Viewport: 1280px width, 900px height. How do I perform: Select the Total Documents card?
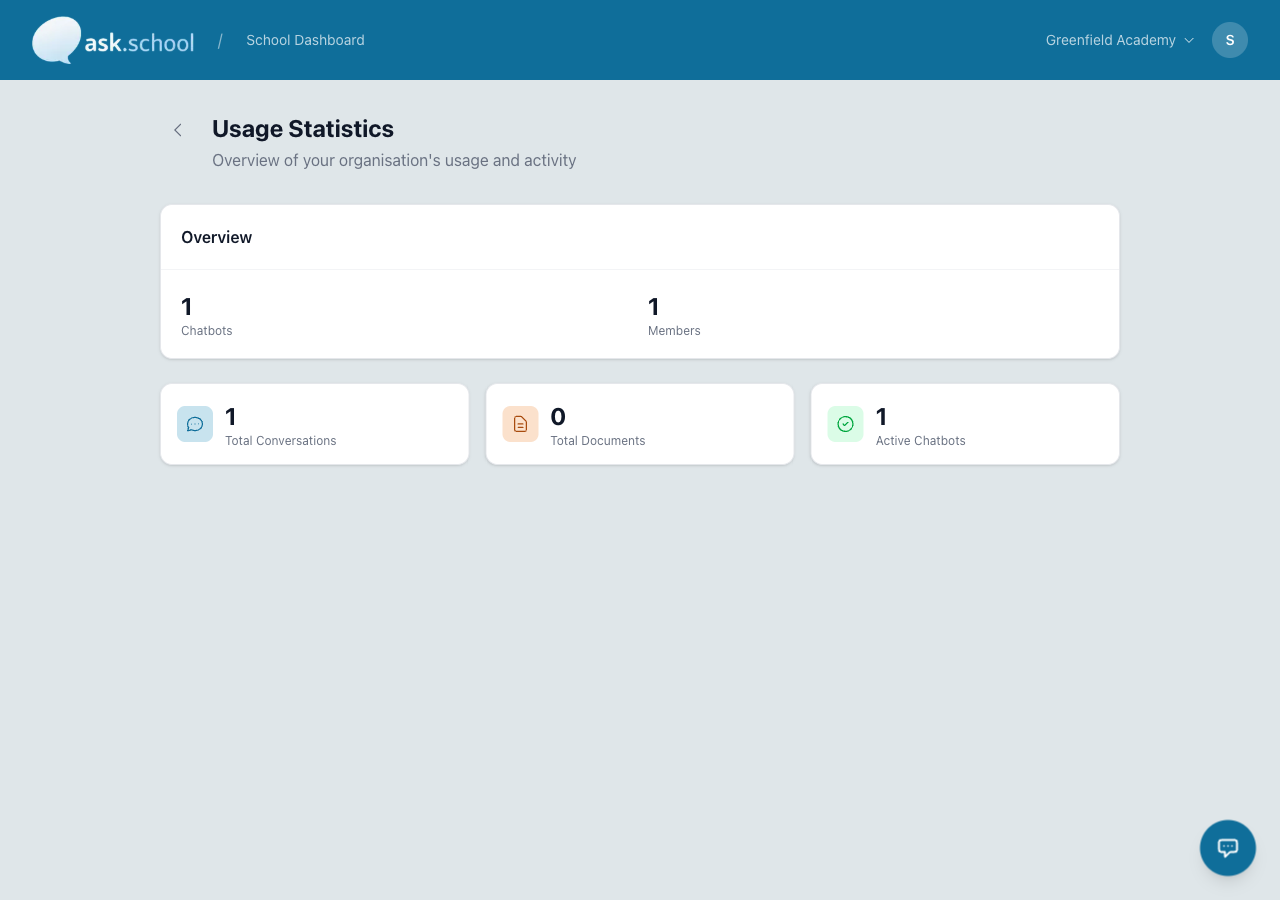(640, 424)
